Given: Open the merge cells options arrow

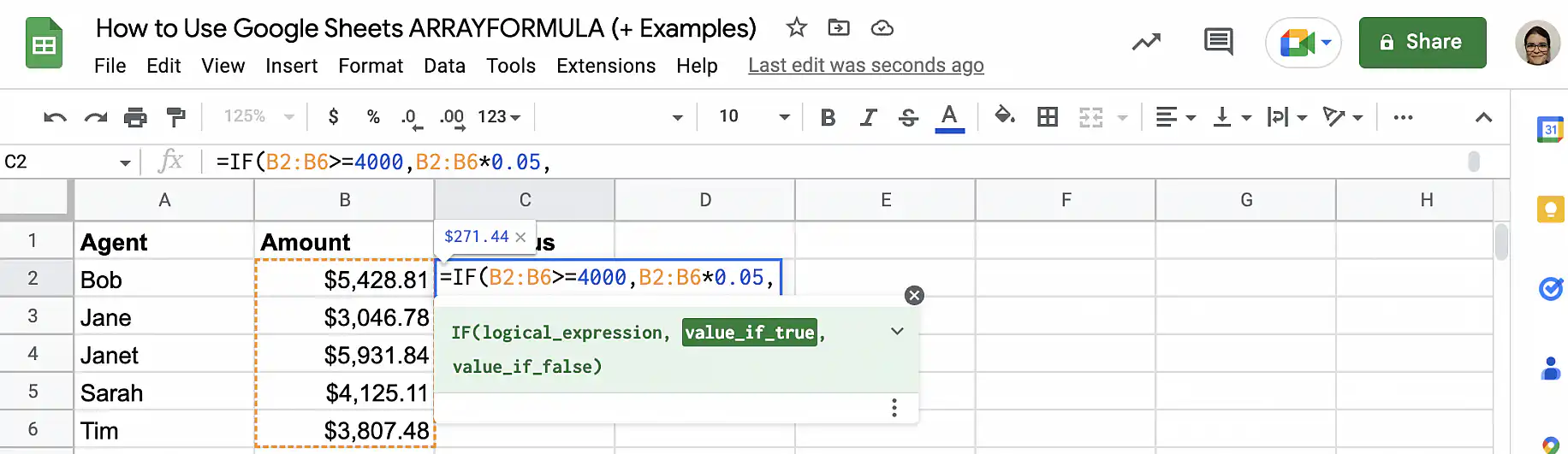Looking at the screenshot, I should [1123, 117].
